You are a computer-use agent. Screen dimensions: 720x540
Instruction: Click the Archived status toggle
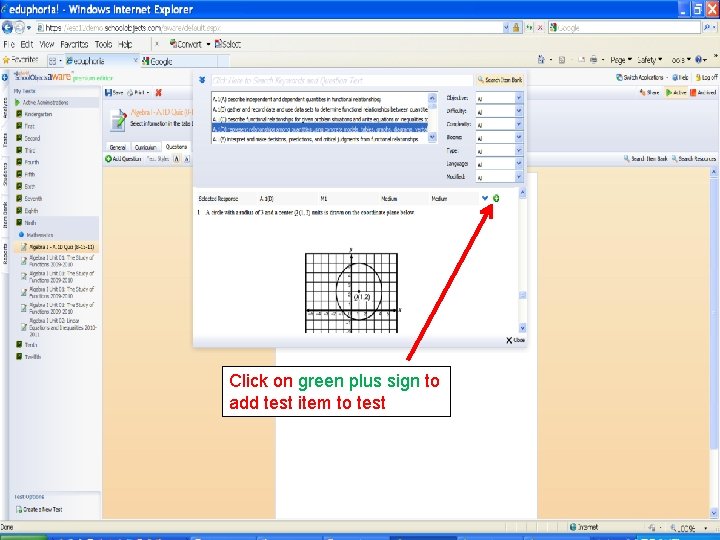pos(703,93)
